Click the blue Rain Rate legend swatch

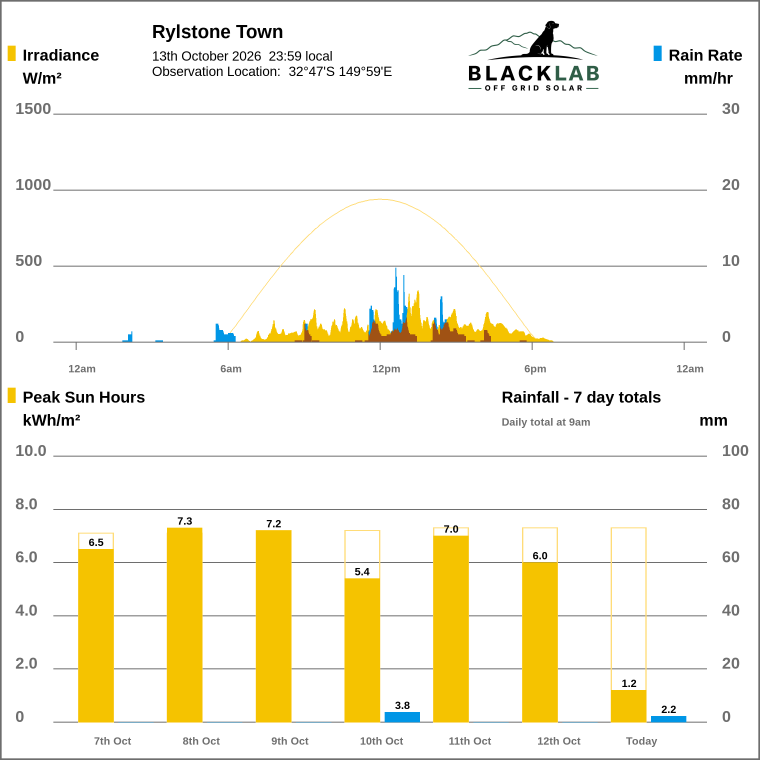[x=657, y=53]
